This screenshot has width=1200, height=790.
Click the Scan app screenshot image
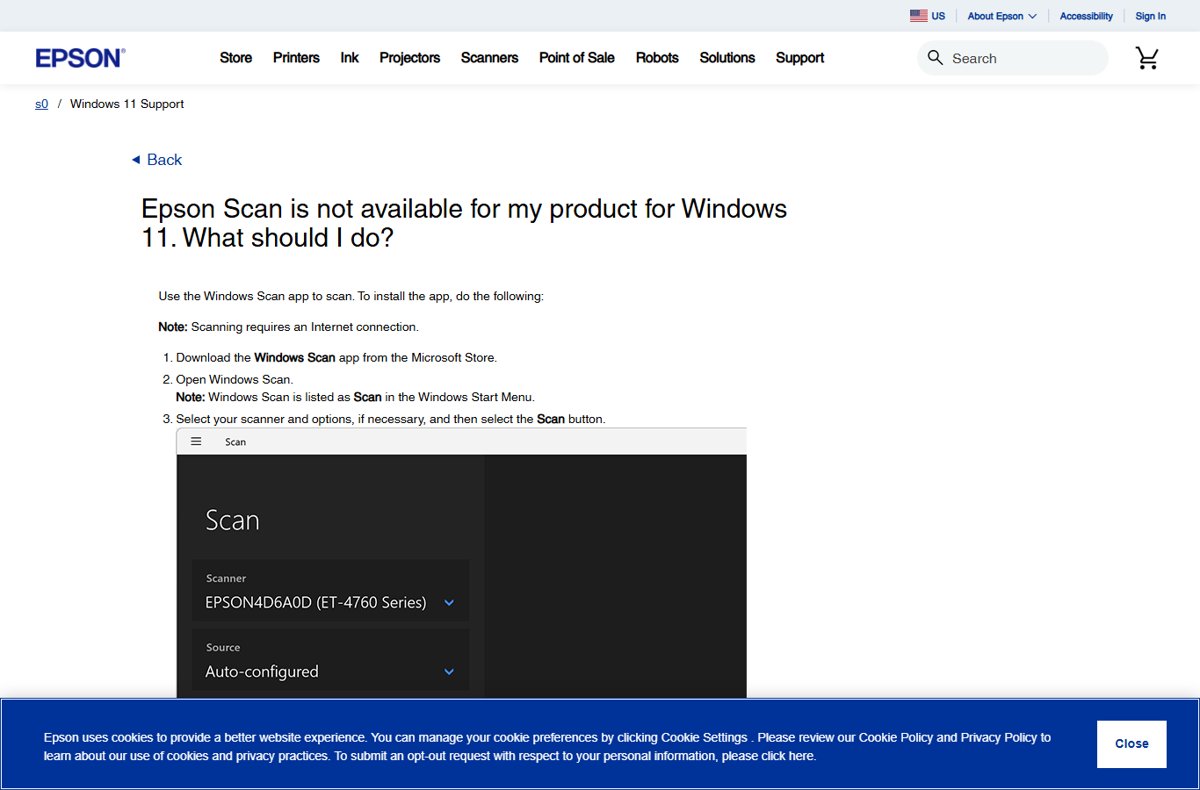[x=461, y=563]
